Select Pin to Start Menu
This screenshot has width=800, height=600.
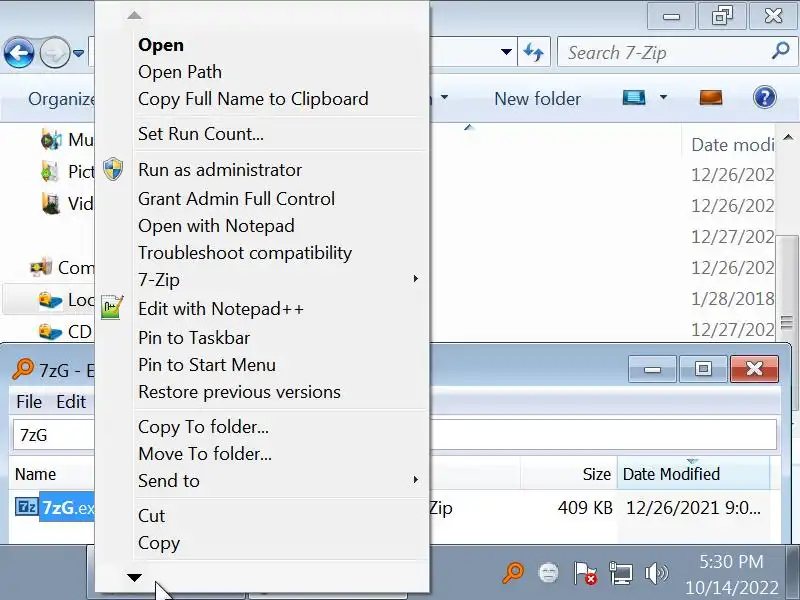tap(207, 365)
